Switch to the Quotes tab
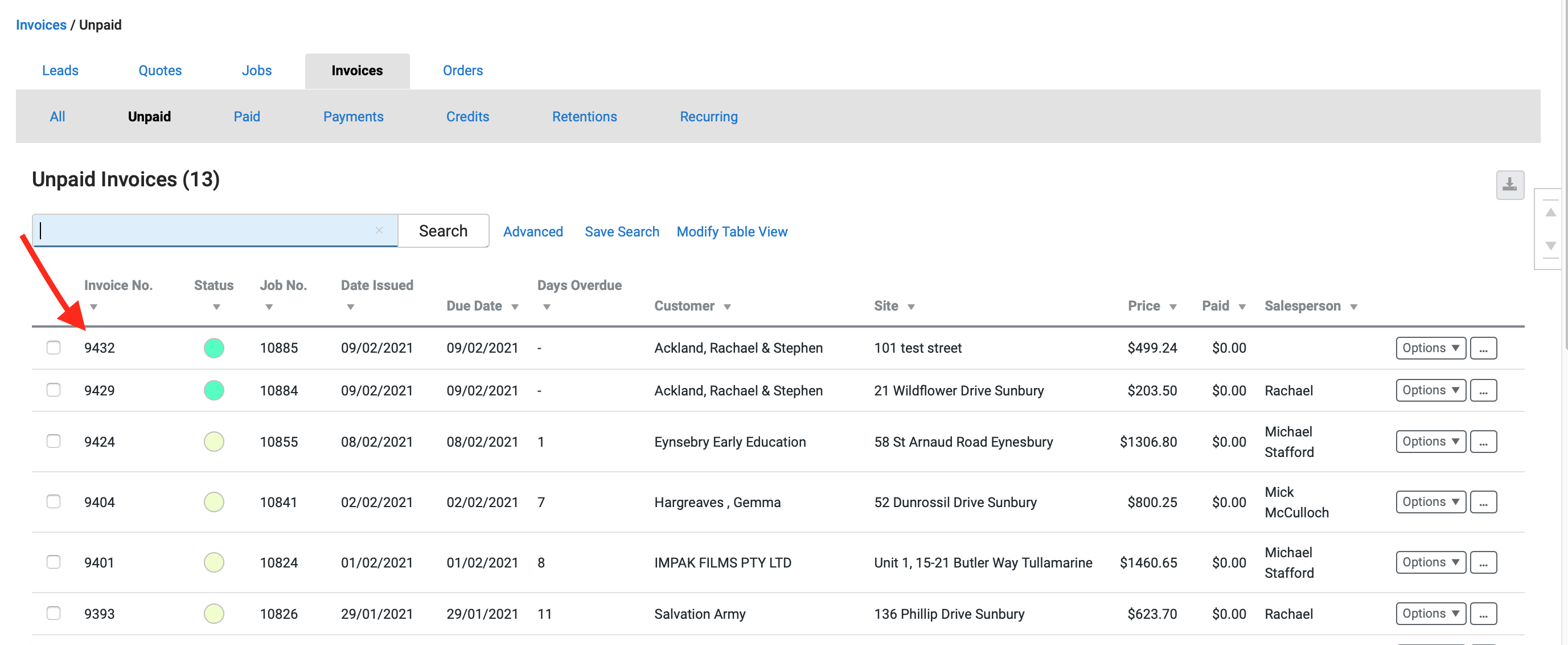 click(160, 71)
